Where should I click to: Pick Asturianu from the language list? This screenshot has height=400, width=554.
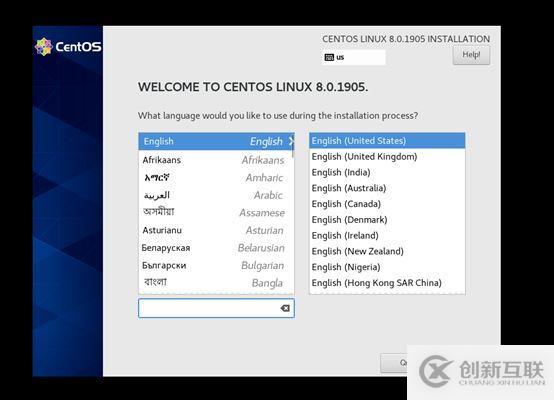coord(216,230)
